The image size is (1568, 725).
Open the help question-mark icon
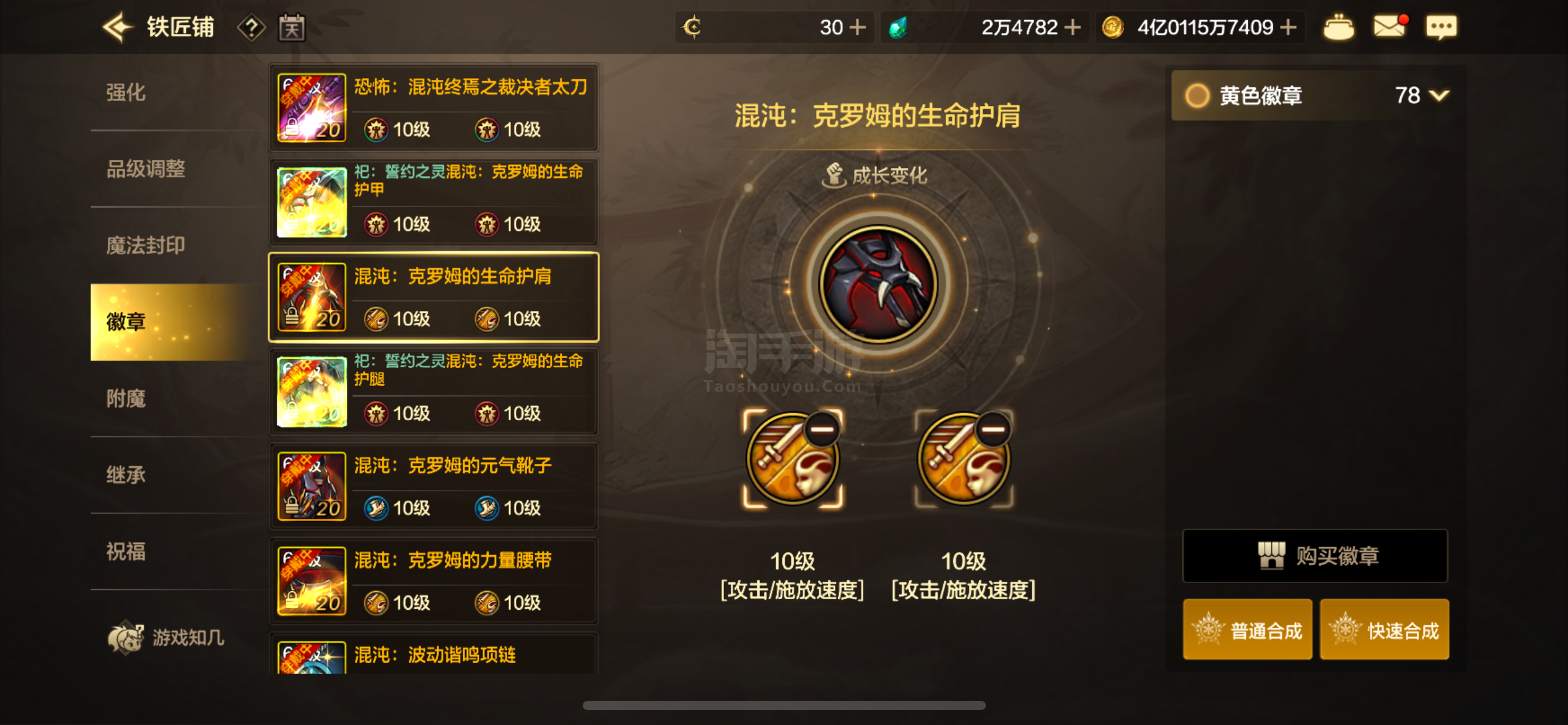pyautogui.click(x=251, y=28)
